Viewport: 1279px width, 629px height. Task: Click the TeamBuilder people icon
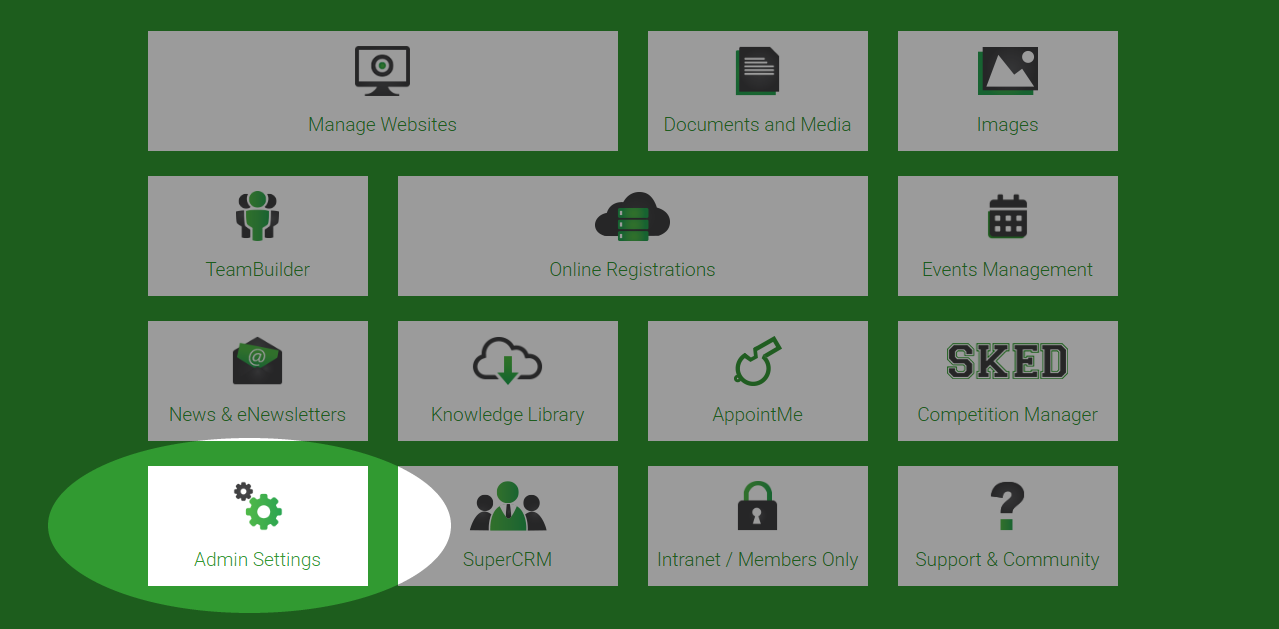(x=257, y=216)
